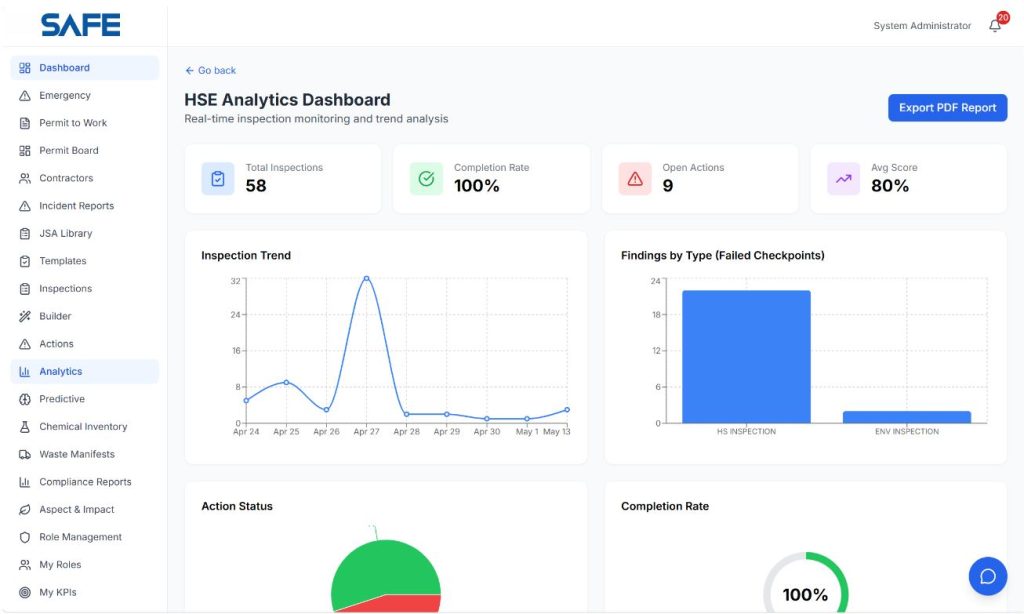Click the Go back link

pos(210,71)
